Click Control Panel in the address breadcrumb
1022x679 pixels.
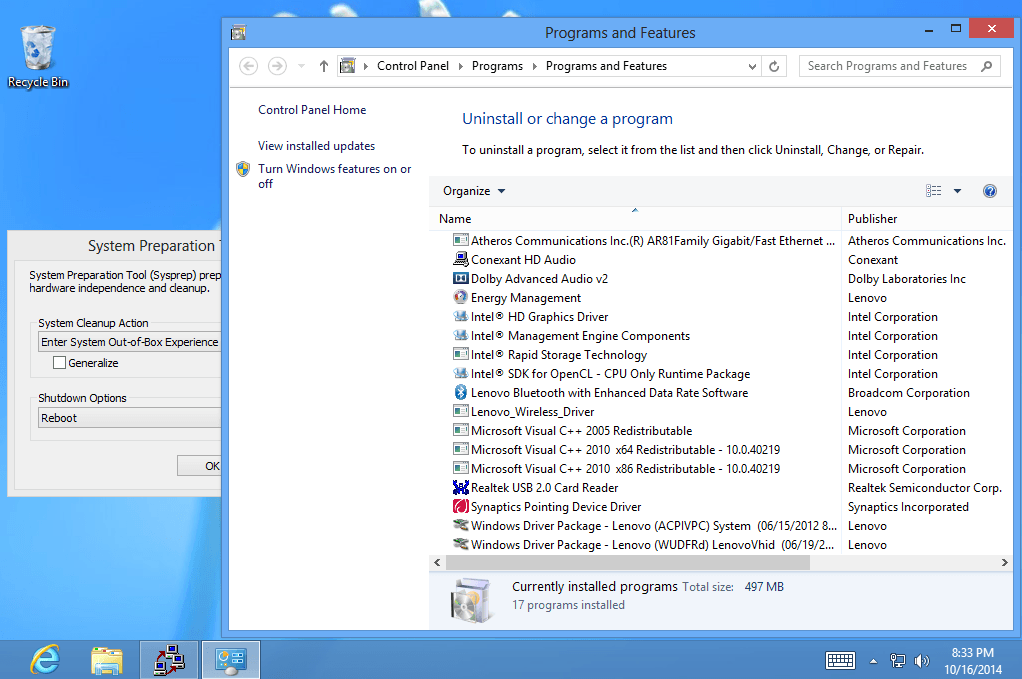click(x=413, y=66)
